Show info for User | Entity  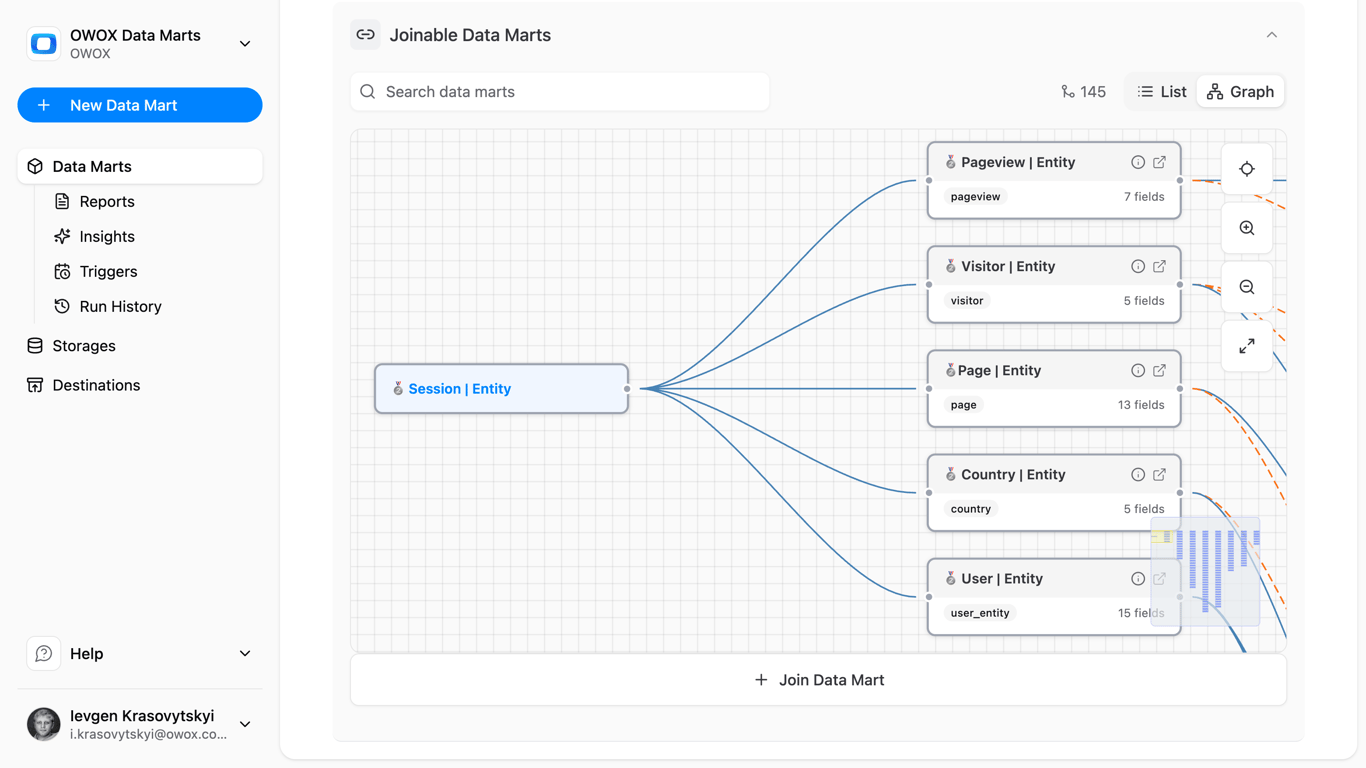pyautogui.click(x=1138, y=578)
